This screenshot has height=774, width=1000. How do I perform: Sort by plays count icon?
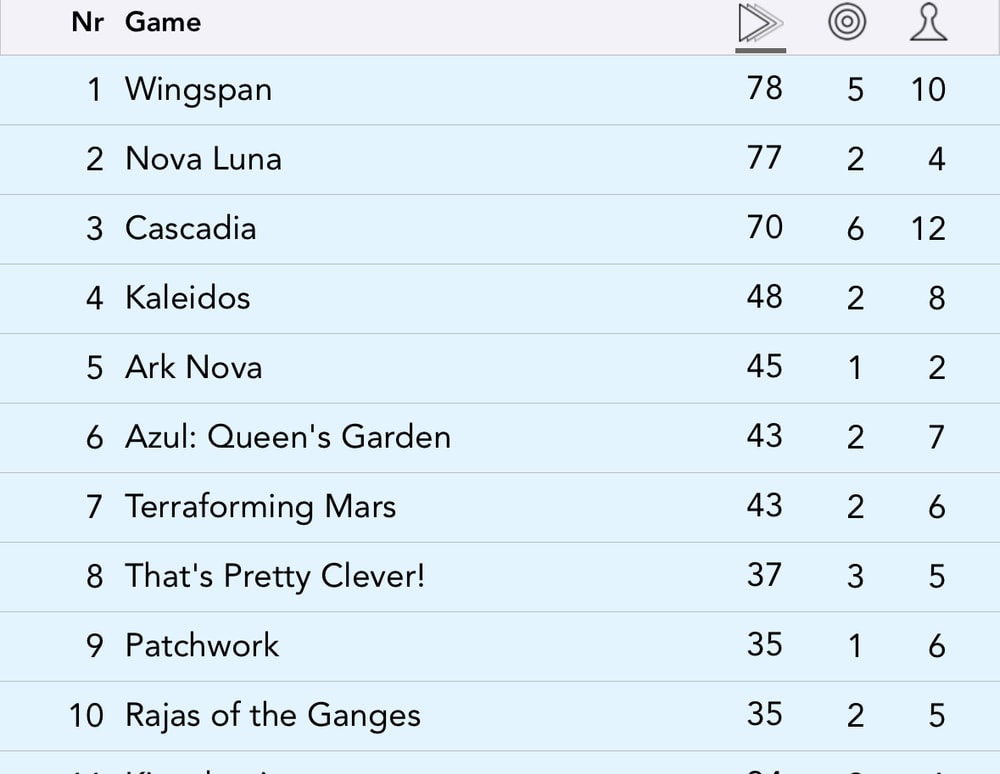(760, 24)
